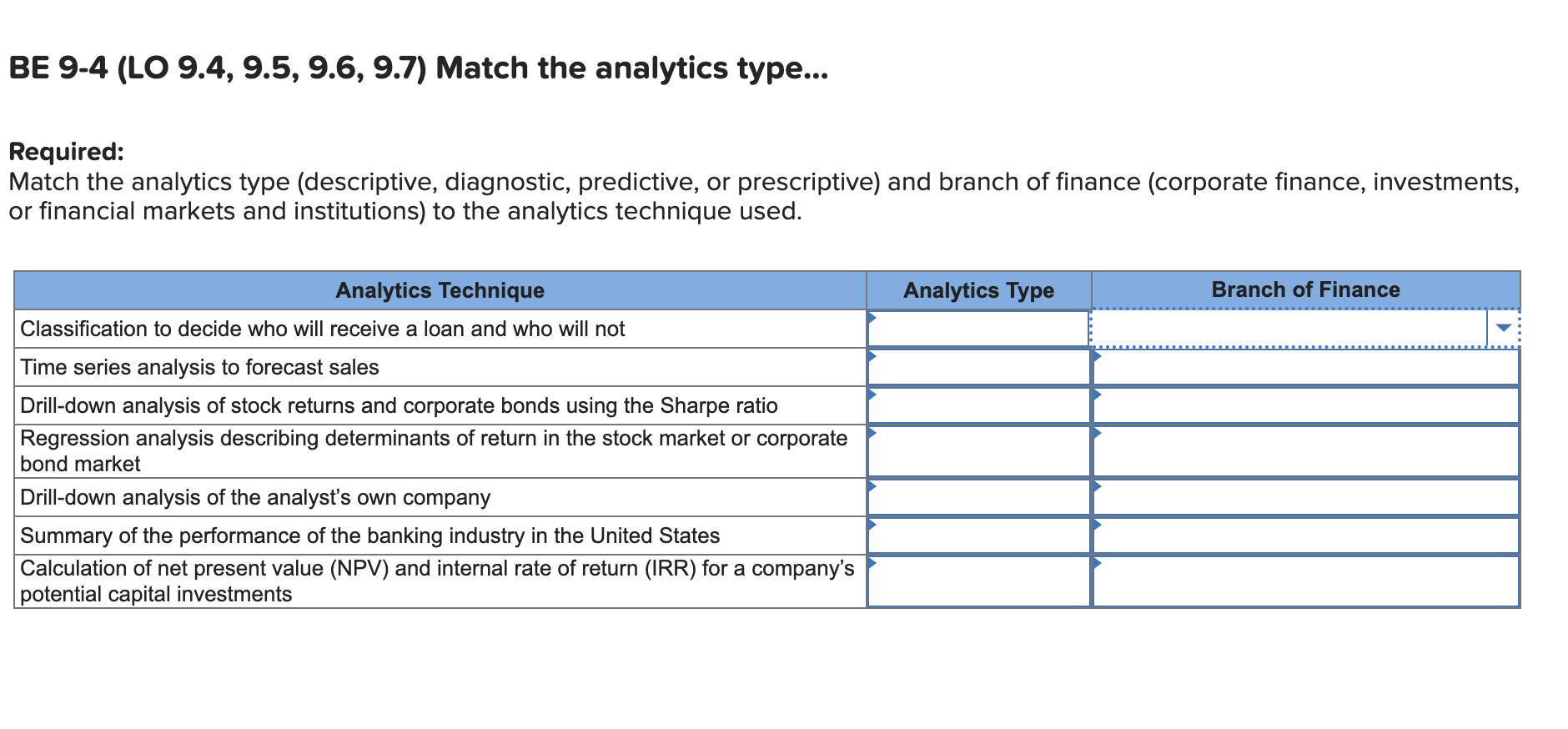
Task: Click the blue arrow icon in NPV row Analytics Type
Action: click(x=872, y=563)
